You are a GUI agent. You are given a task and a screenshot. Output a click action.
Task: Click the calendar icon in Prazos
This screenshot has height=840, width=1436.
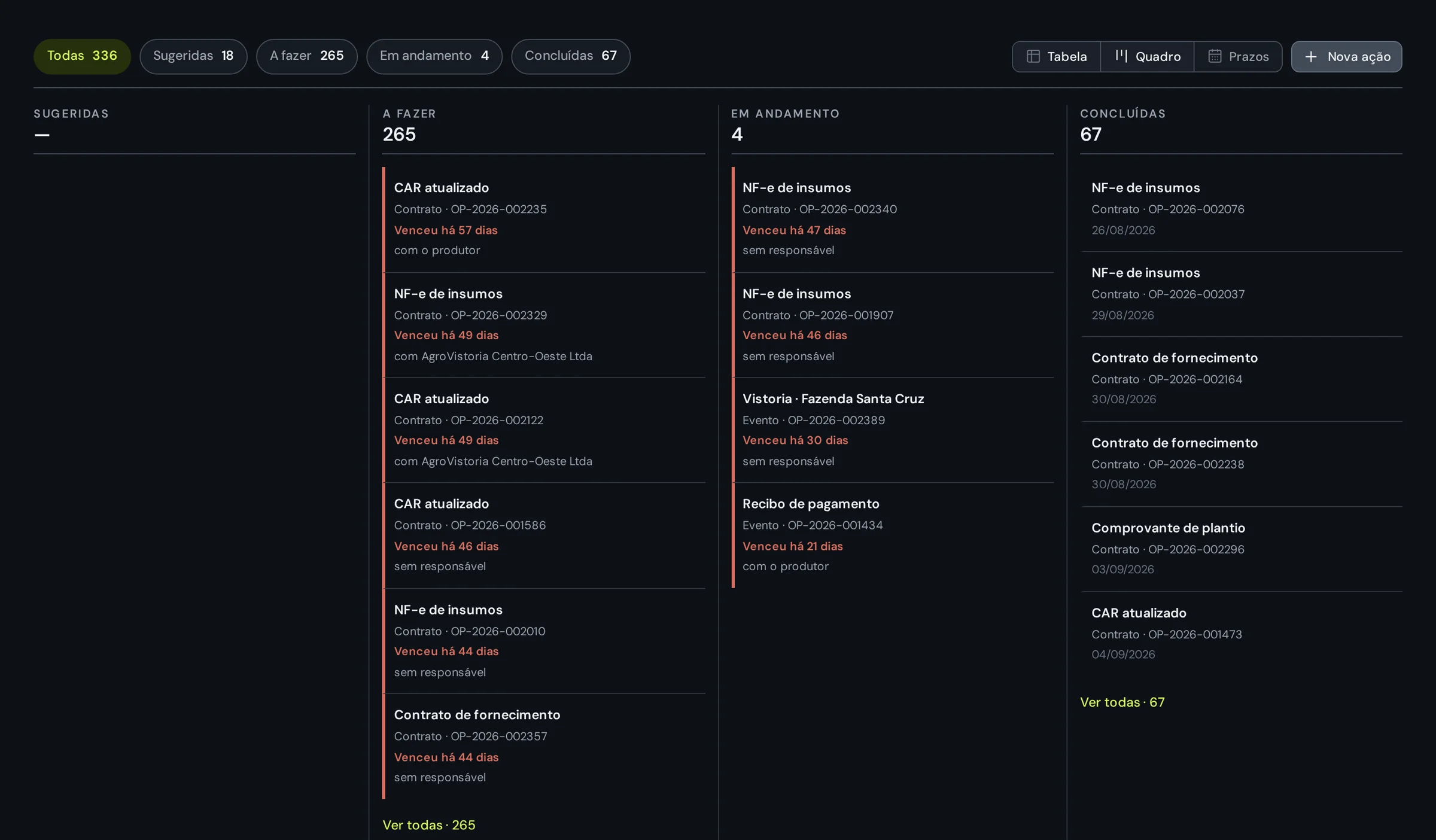coord(1215,56)
